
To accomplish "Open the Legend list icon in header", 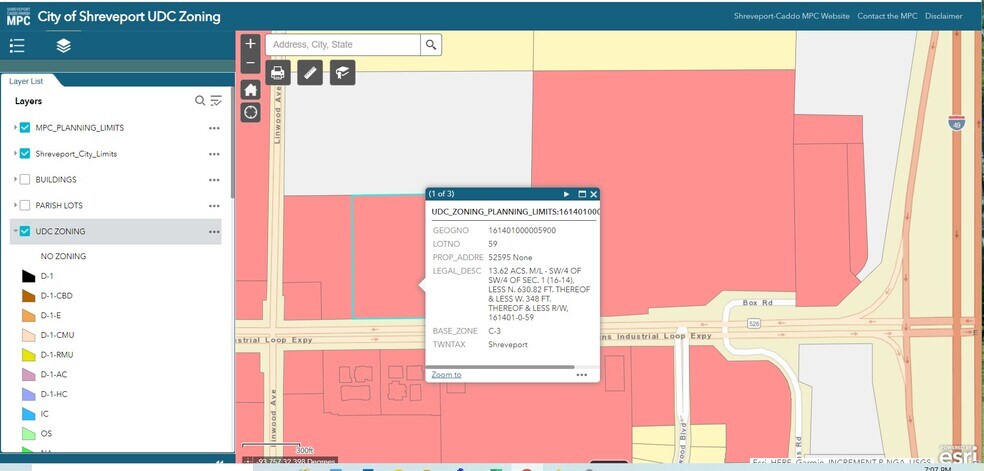I will [17, 46].
